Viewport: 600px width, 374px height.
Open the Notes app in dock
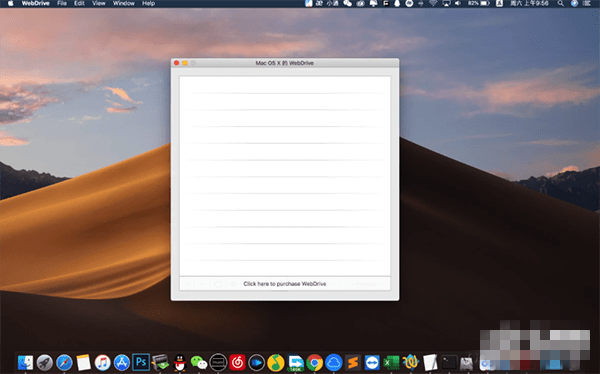pos(83,362)
